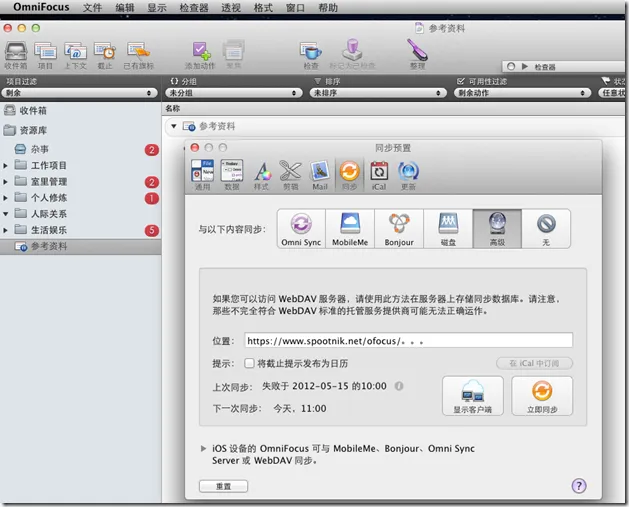Open the iCal preferences pane
The width and height of the screenshot is (629, 507).
click(x=379, y=175)
